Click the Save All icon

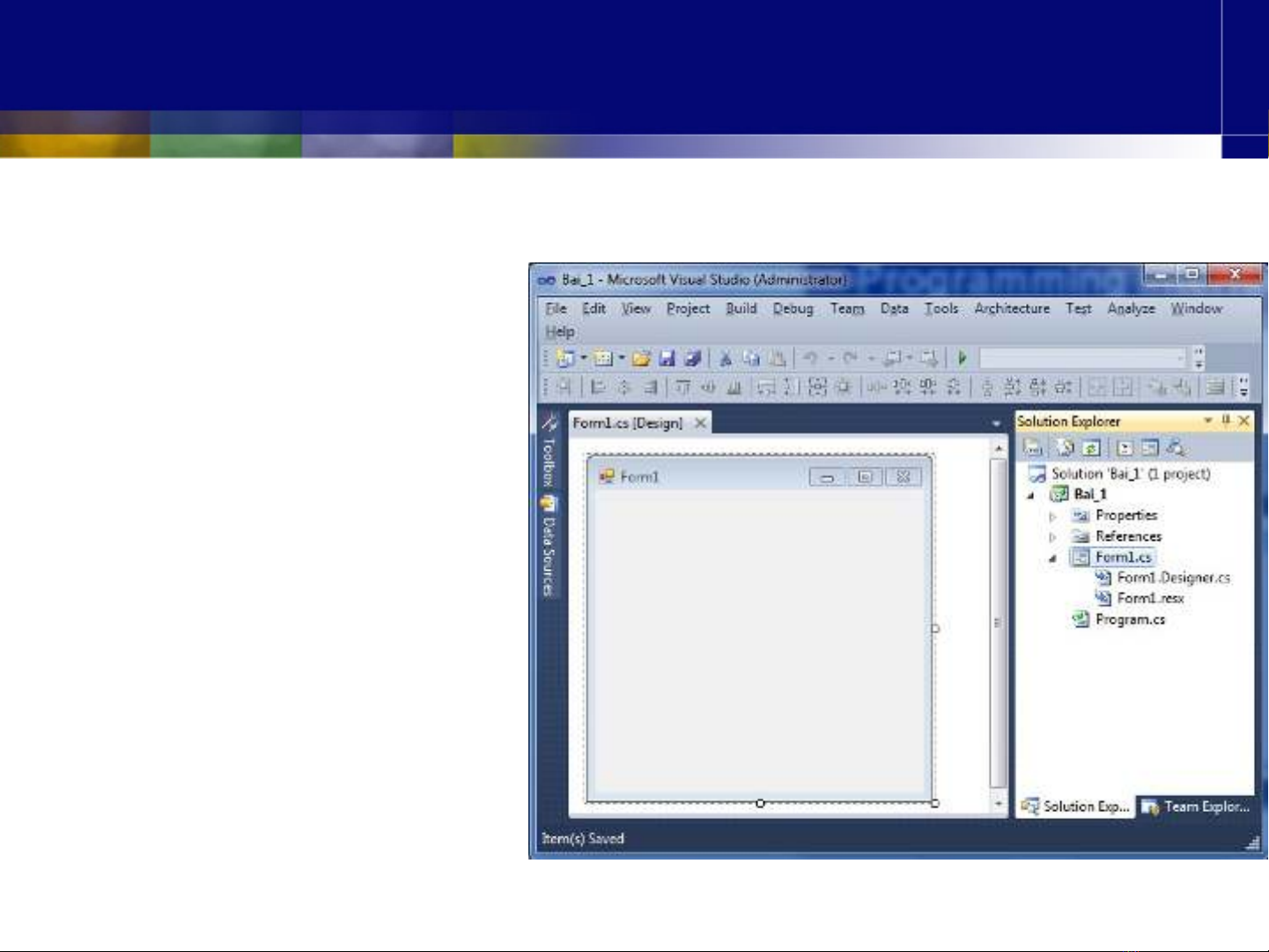click(692, 358)
